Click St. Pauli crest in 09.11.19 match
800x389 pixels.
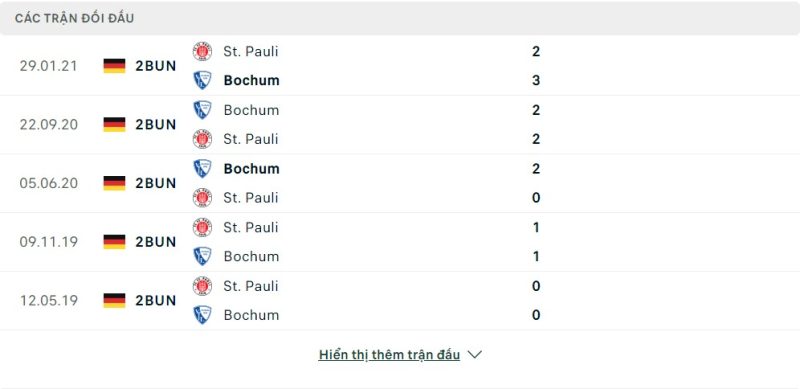coord(202,227)
